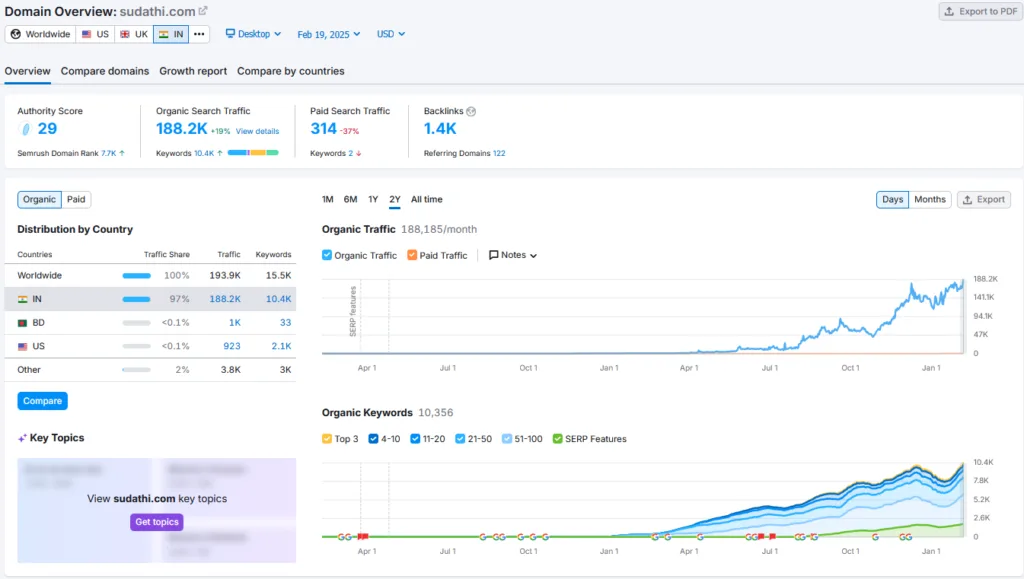Screen dimensions: 1024x579
Task: Set time range to 1M
Action: 328,199
